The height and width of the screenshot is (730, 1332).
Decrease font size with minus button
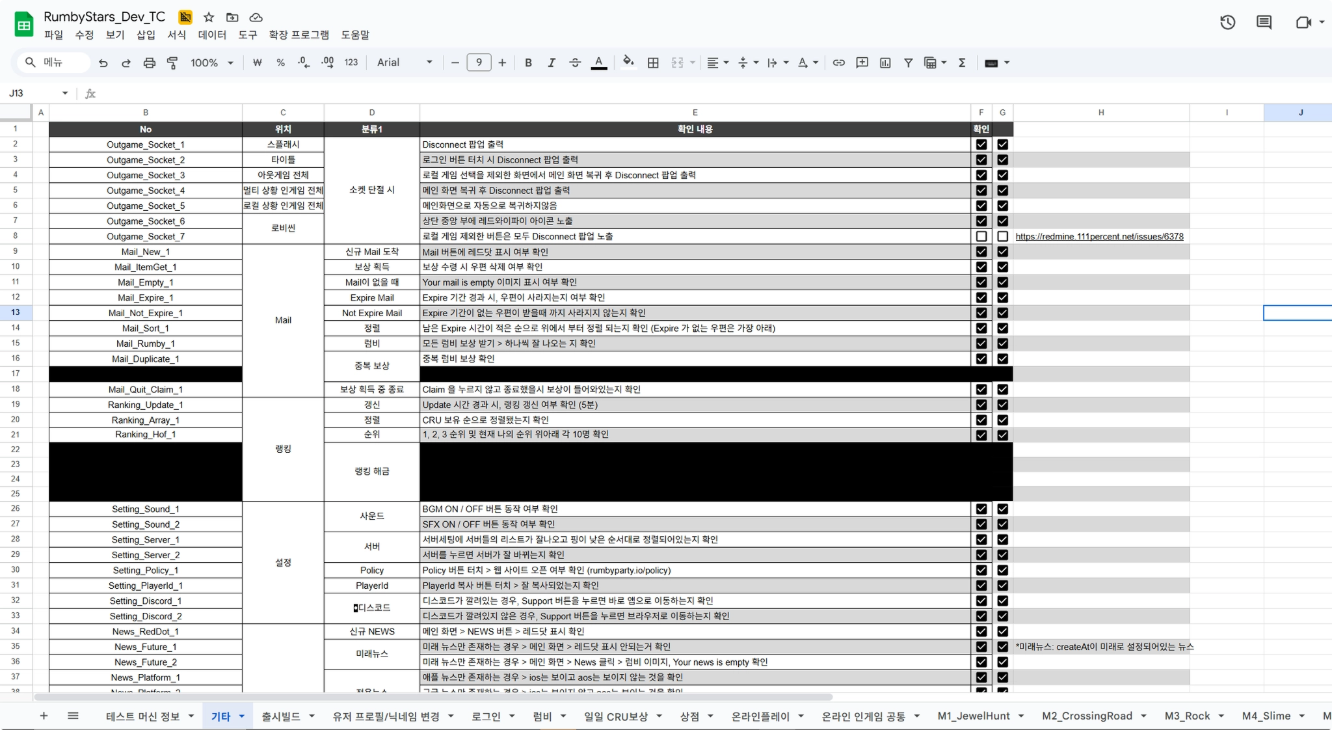click(x=454, y=63)
